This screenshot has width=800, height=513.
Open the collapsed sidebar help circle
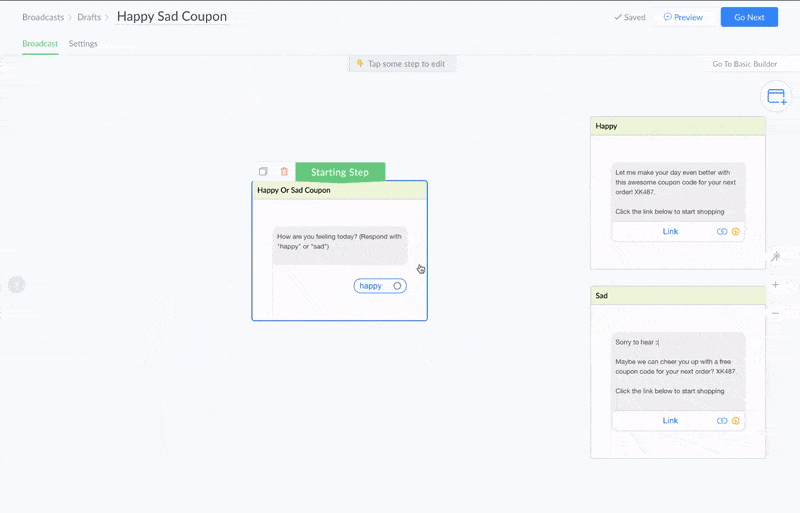[17, 284]
